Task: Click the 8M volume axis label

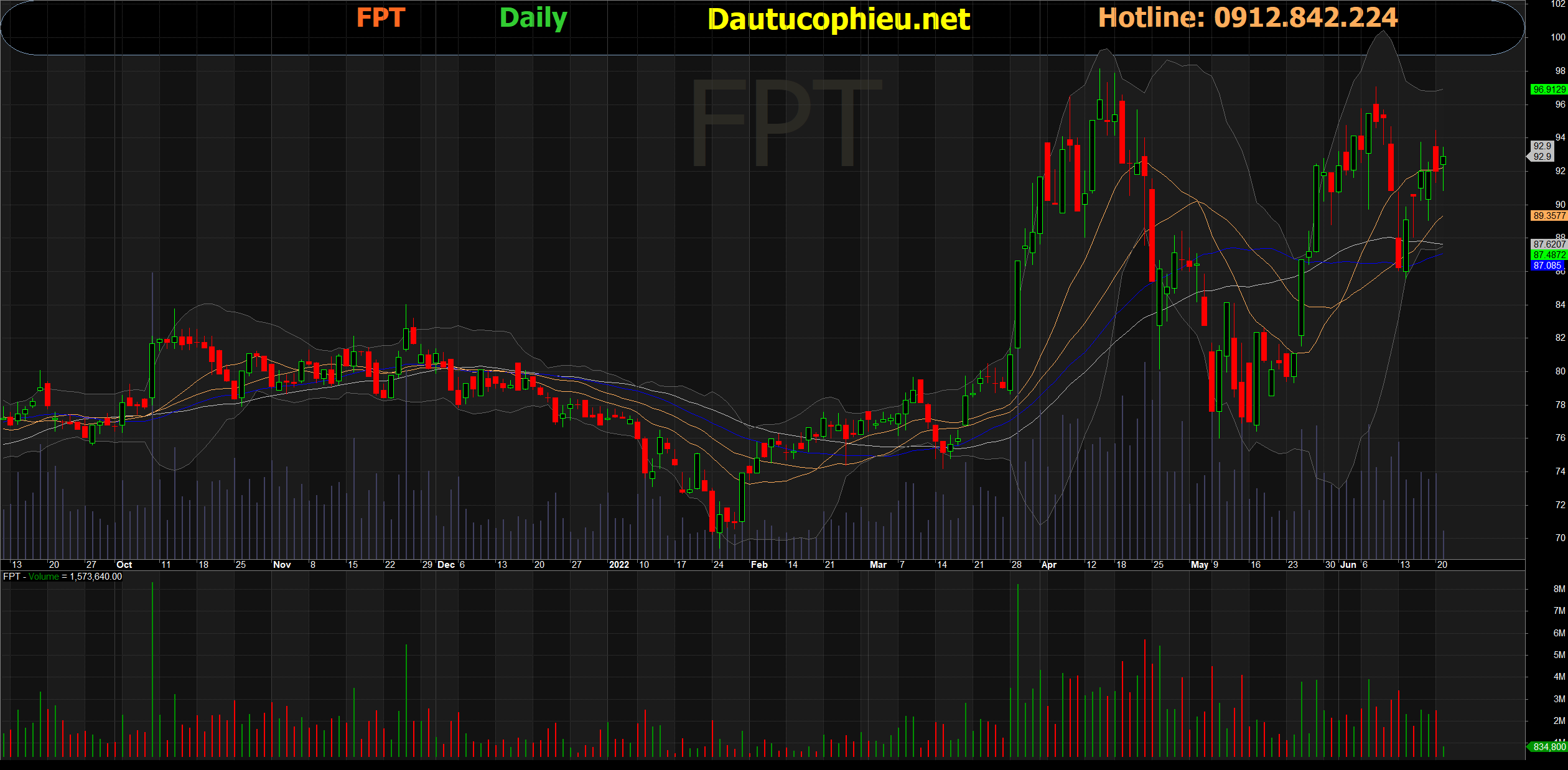Action: point(1559,589)
